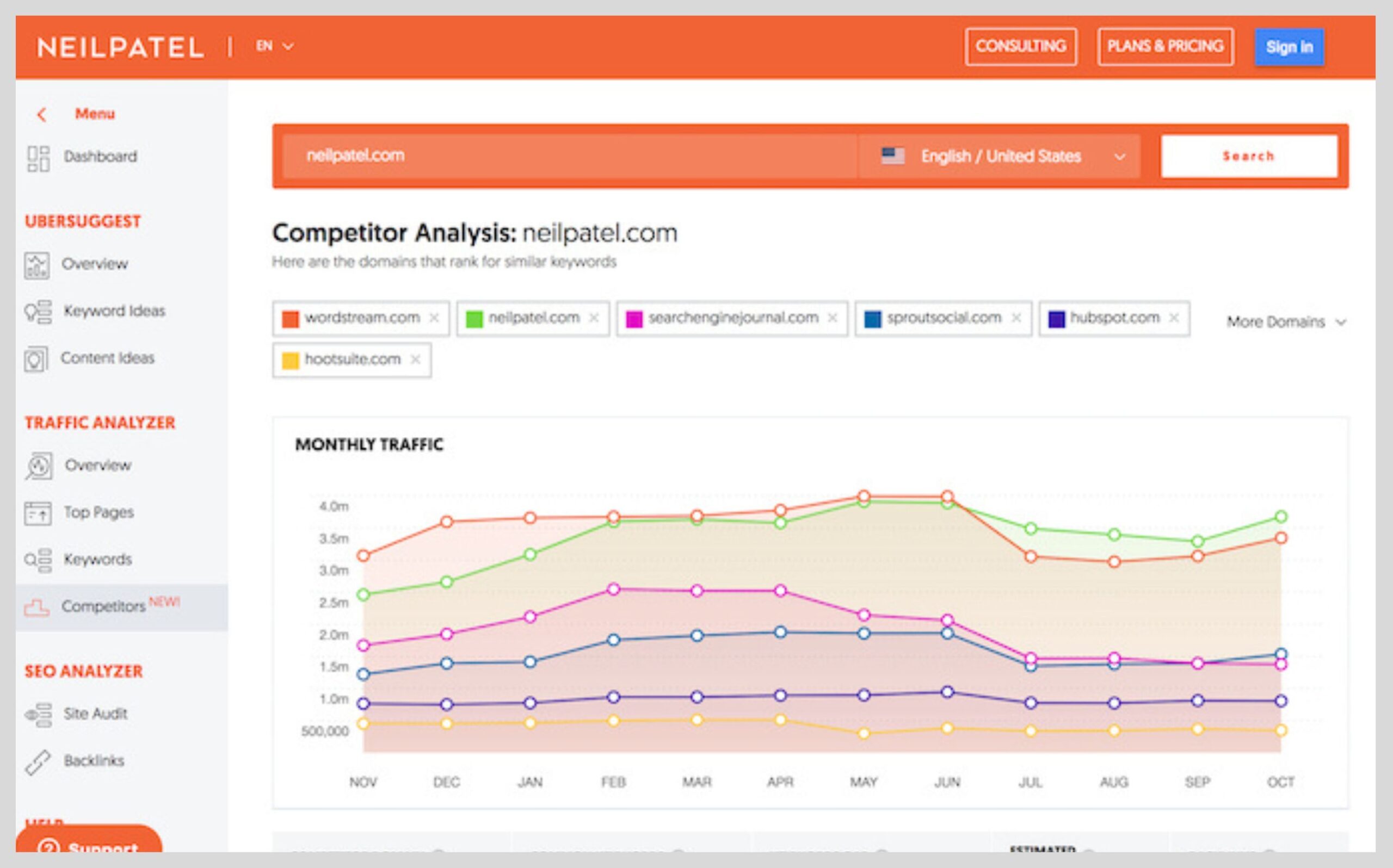
Task: Go to Content Ideas
Action: click(107, 358)
